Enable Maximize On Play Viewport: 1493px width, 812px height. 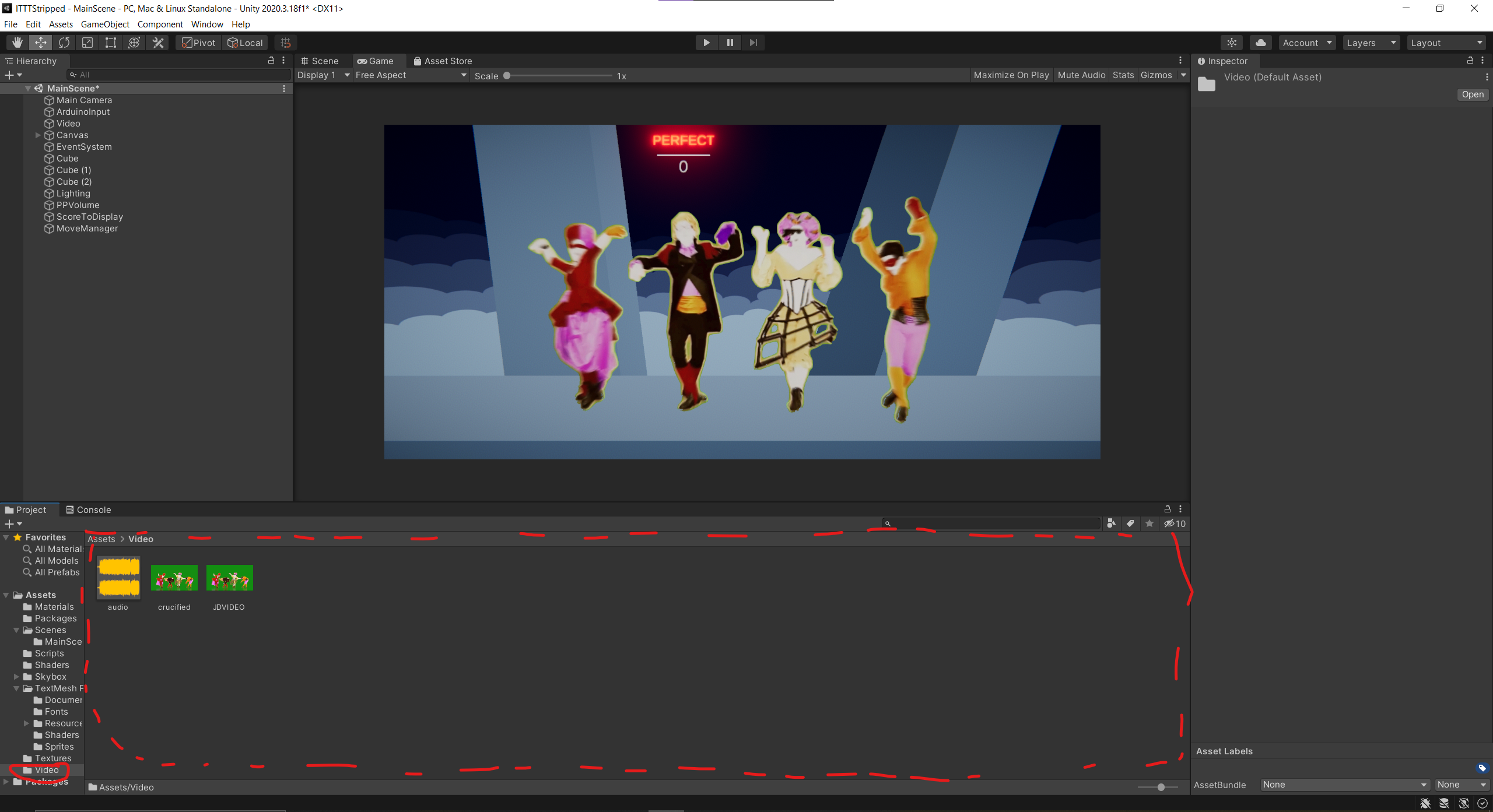click(x=1011, y=75)
